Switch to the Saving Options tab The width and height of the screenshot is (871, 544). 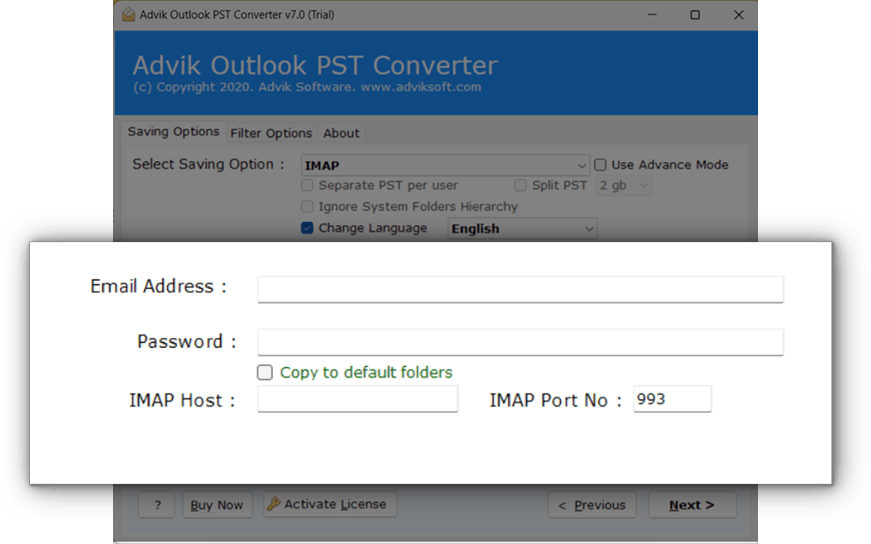pos(173,132)
